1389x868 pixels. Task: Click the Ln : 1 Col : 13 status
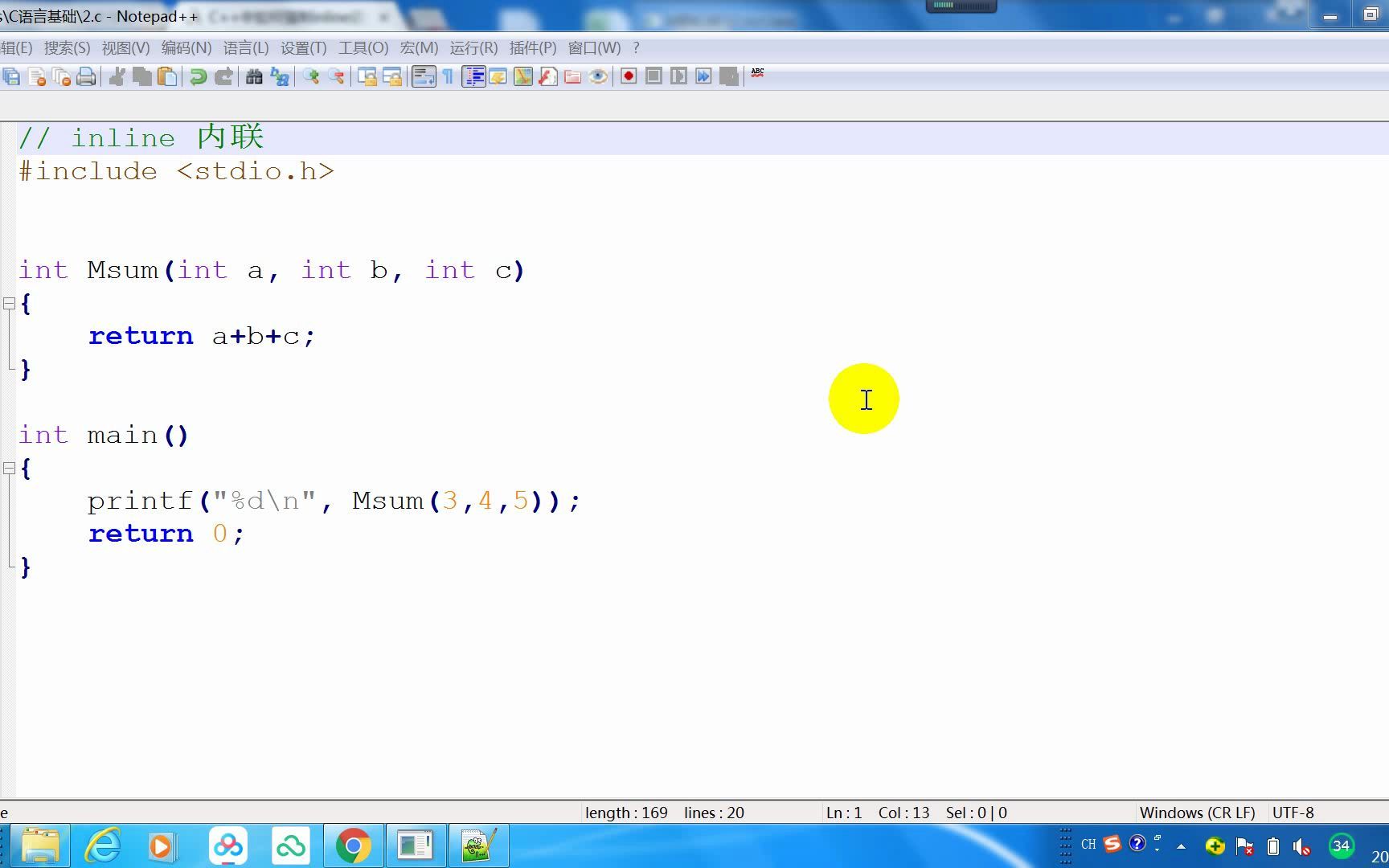[x=878, y=813]
